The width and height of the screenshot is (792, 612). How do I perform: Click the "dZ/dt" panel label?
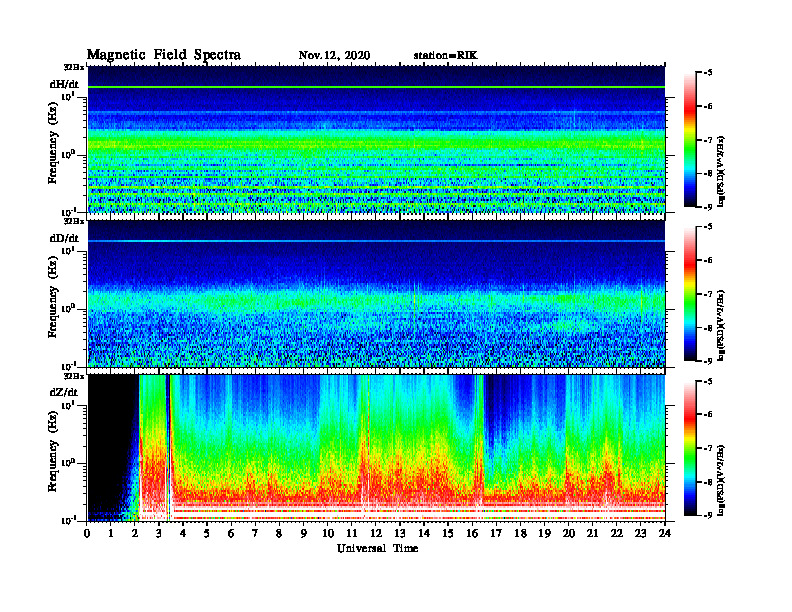click(64, 392)
